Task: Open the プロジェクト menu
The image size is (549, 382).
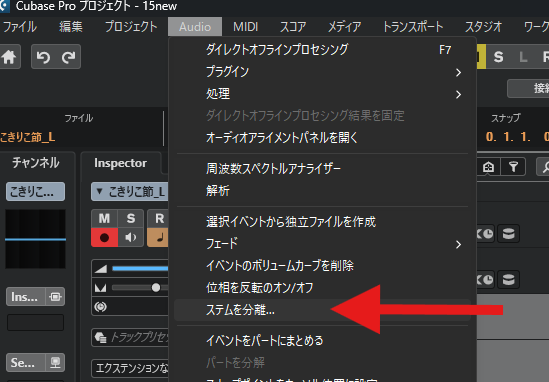Action: click(131, 27)
